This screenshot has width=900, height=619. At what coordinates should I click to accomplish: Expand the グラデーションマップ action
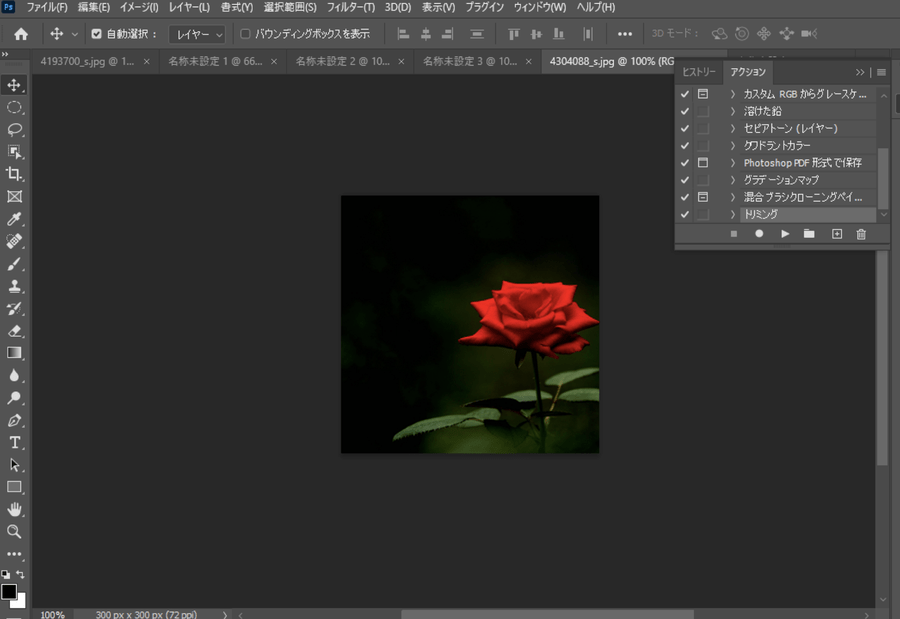pyautogui.click(x=733, y=180)
